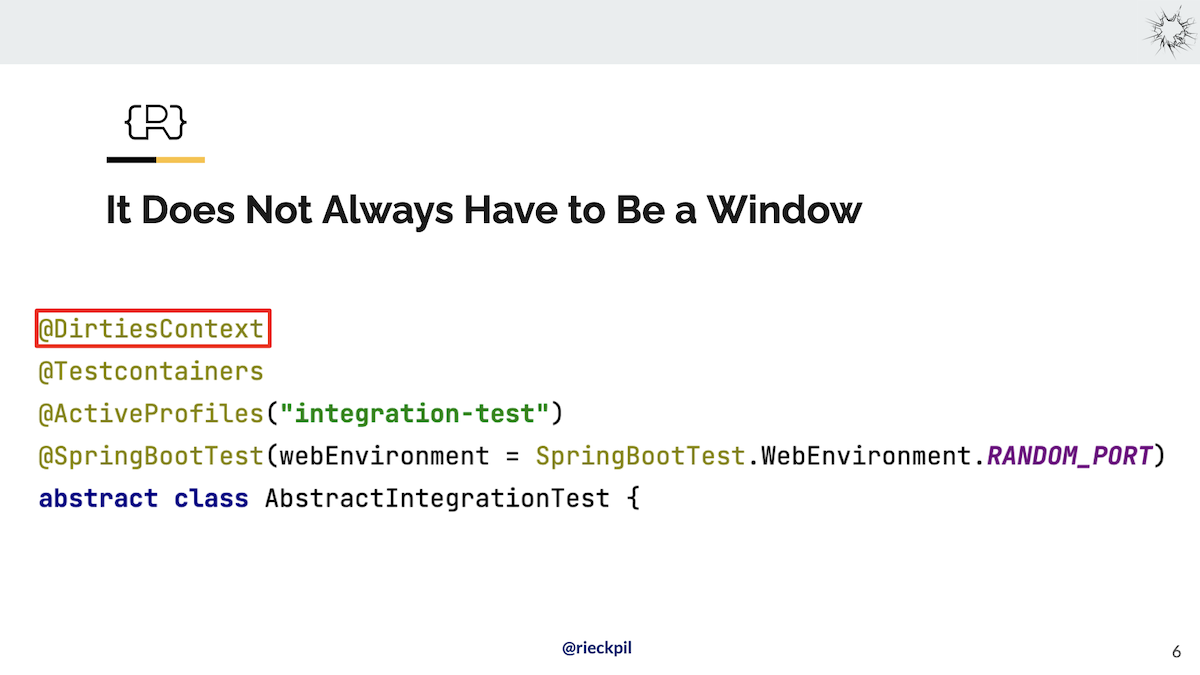Click the @SpringBootTest annotation
The height and width of the screenshot is (675, 1200).
click(x=151, y=456)
